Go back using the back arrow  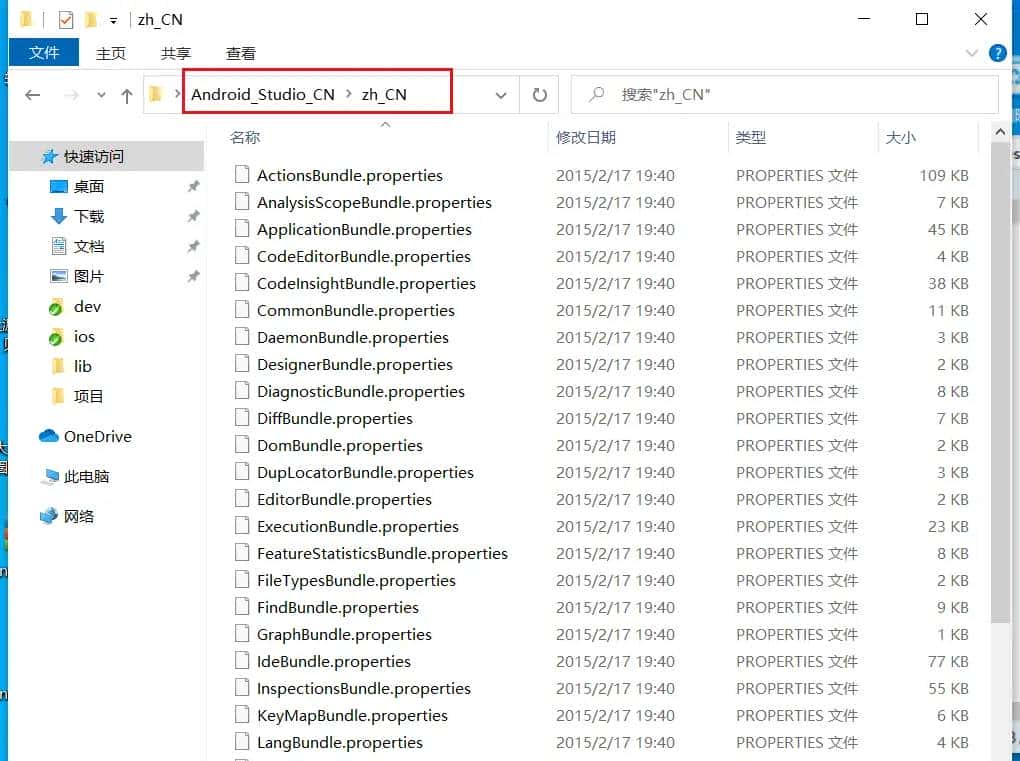tap(32, 94)
